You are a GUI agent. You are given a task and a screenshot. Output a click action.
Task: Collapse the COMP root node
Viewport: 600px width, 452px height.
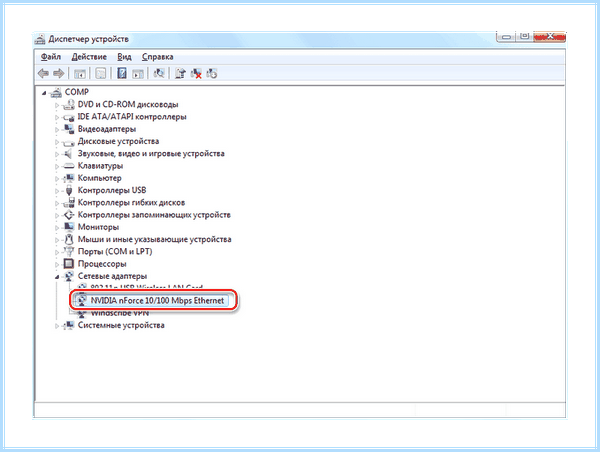(x=44, y=93)
